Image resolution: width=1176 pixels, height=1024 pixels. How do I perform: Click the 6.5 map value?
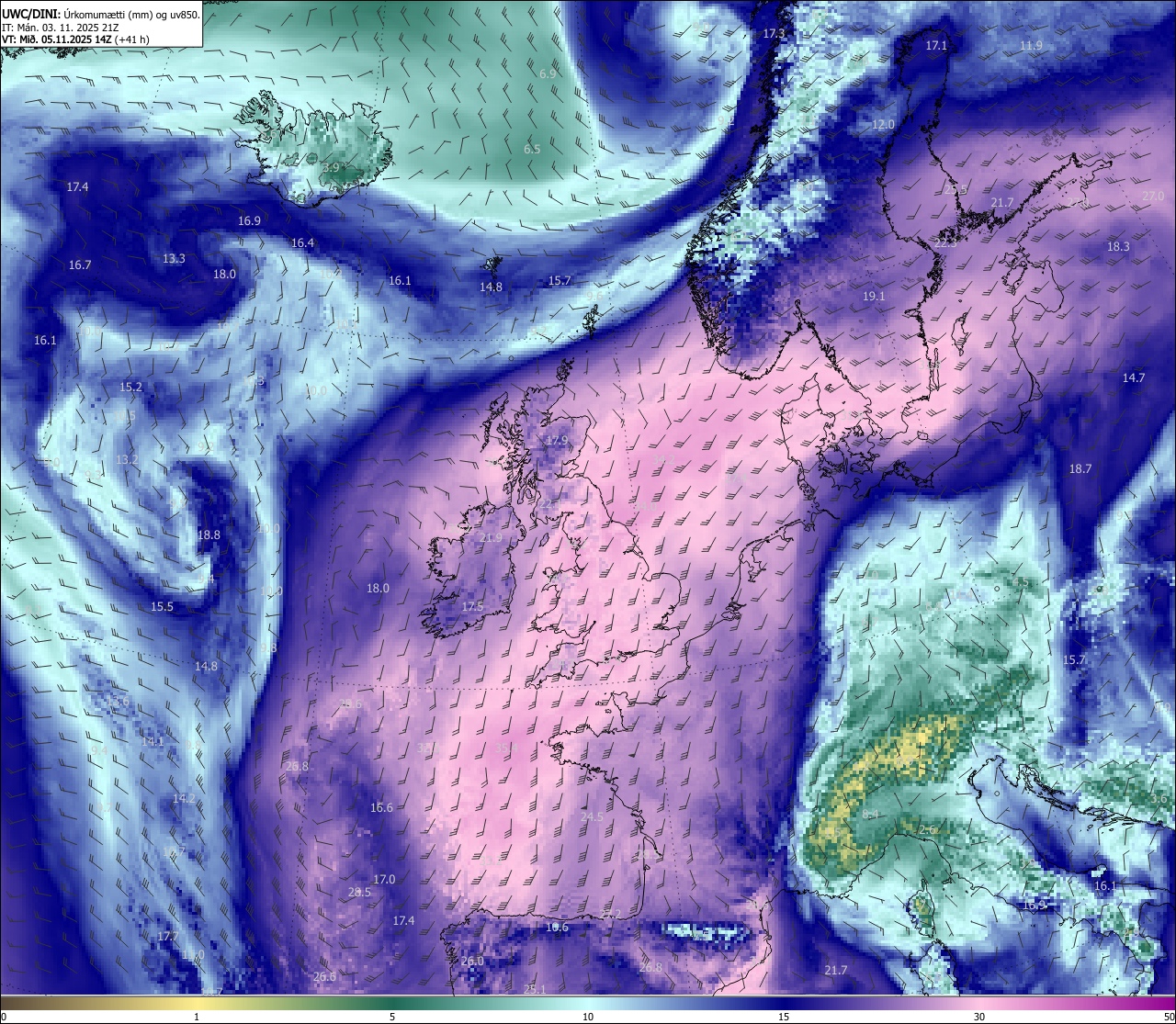click(532, 149)
